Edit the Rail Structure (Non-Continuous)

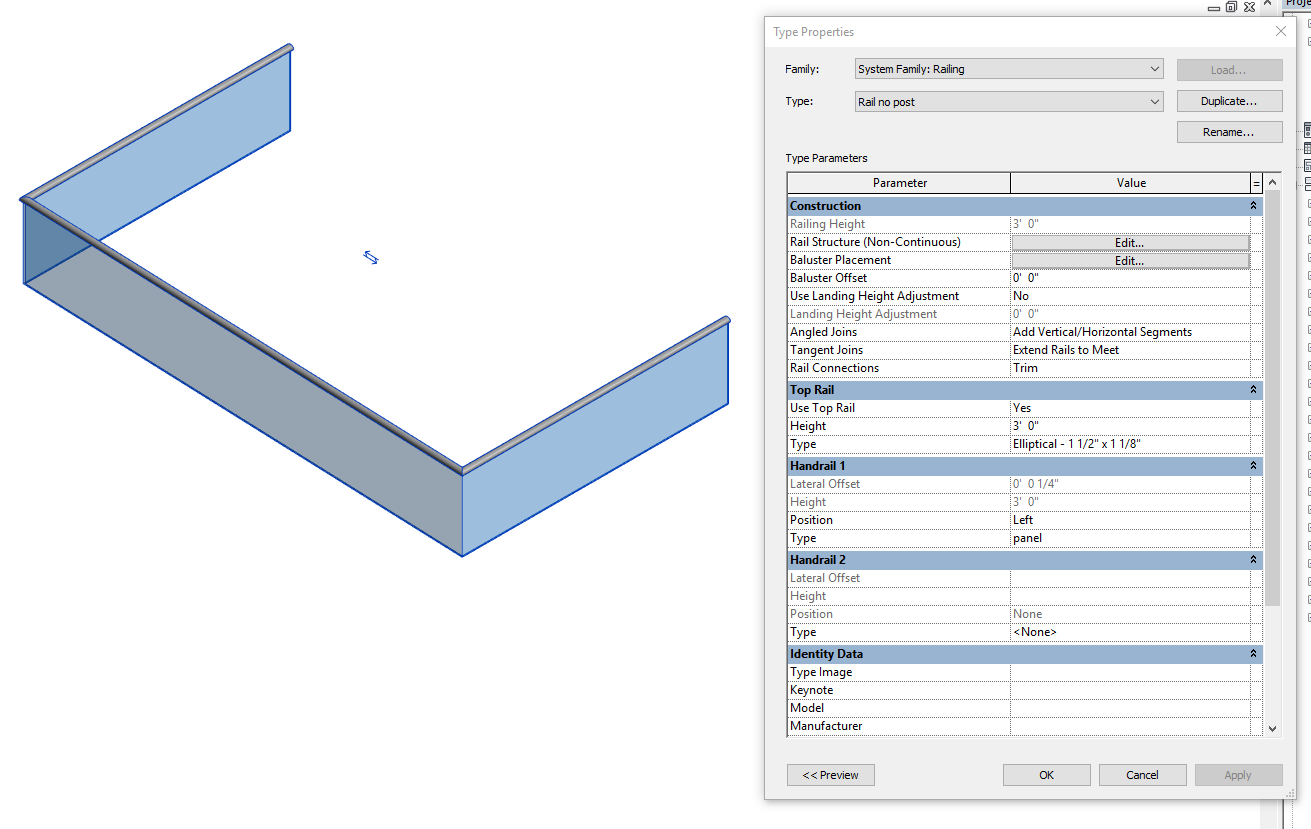coord(1128,241)
